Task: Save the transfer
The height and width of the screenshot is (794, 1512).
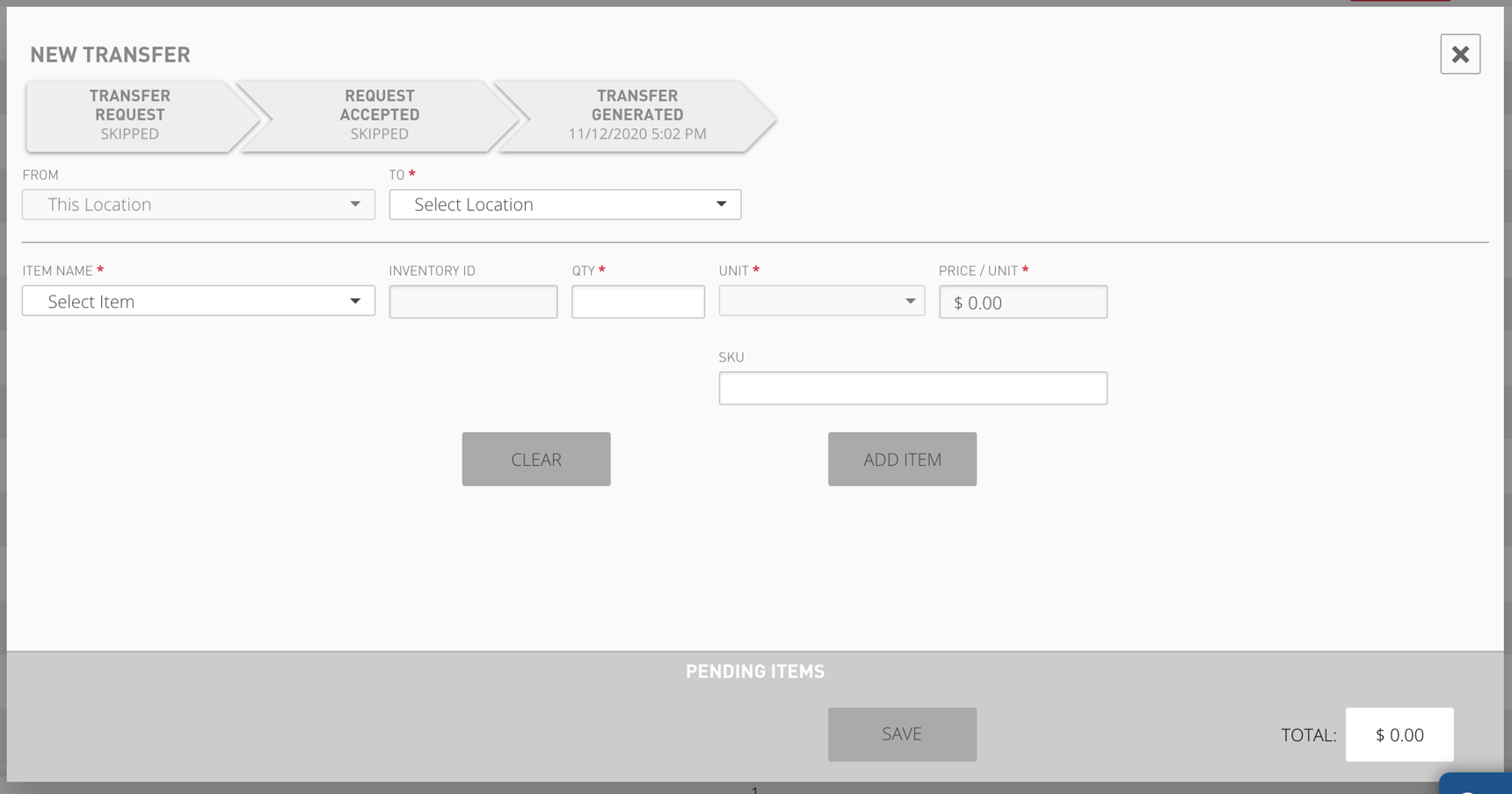Action: click(x=902, y=734)
